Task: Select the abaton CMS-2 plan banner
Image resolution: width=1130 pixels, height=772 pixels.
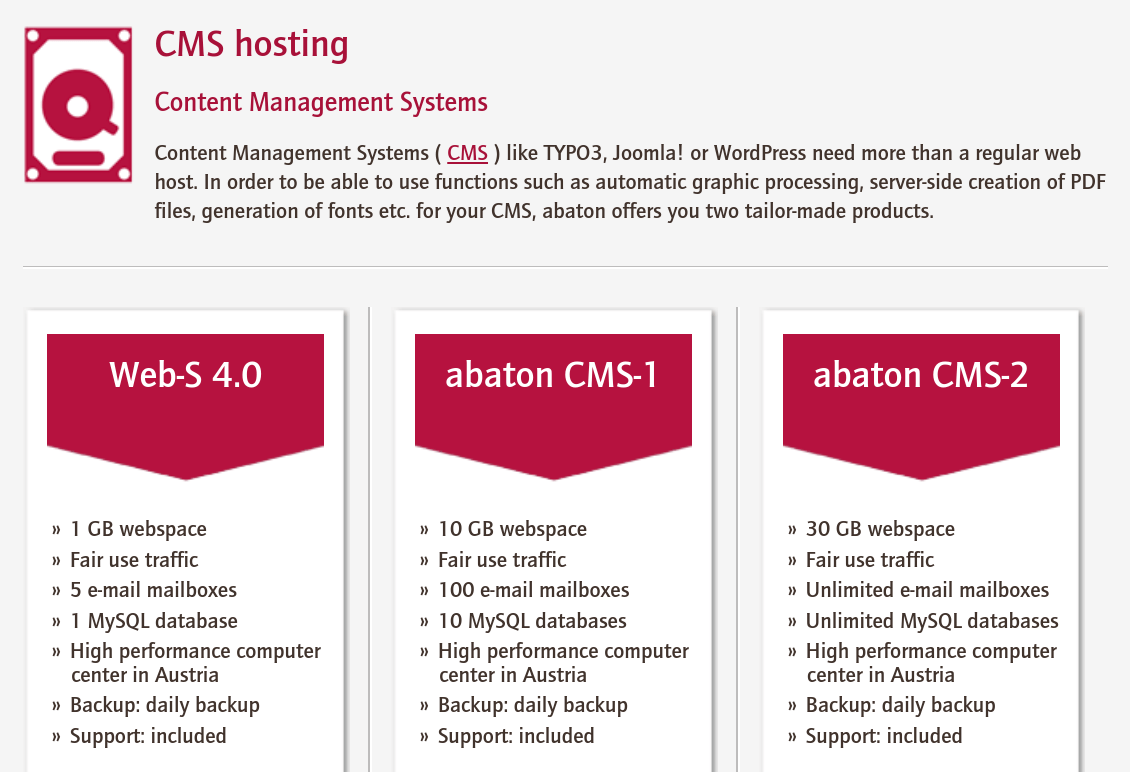Action: (x=921, y=407)
